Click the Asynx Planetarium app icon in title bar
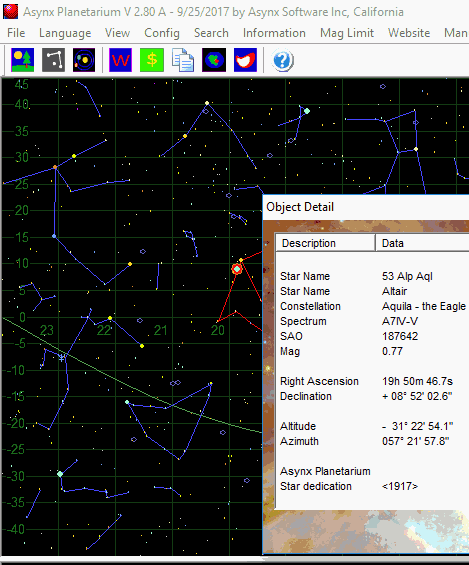Image resolution: width=469 pixels, height=565 pixels. (10, 12)
